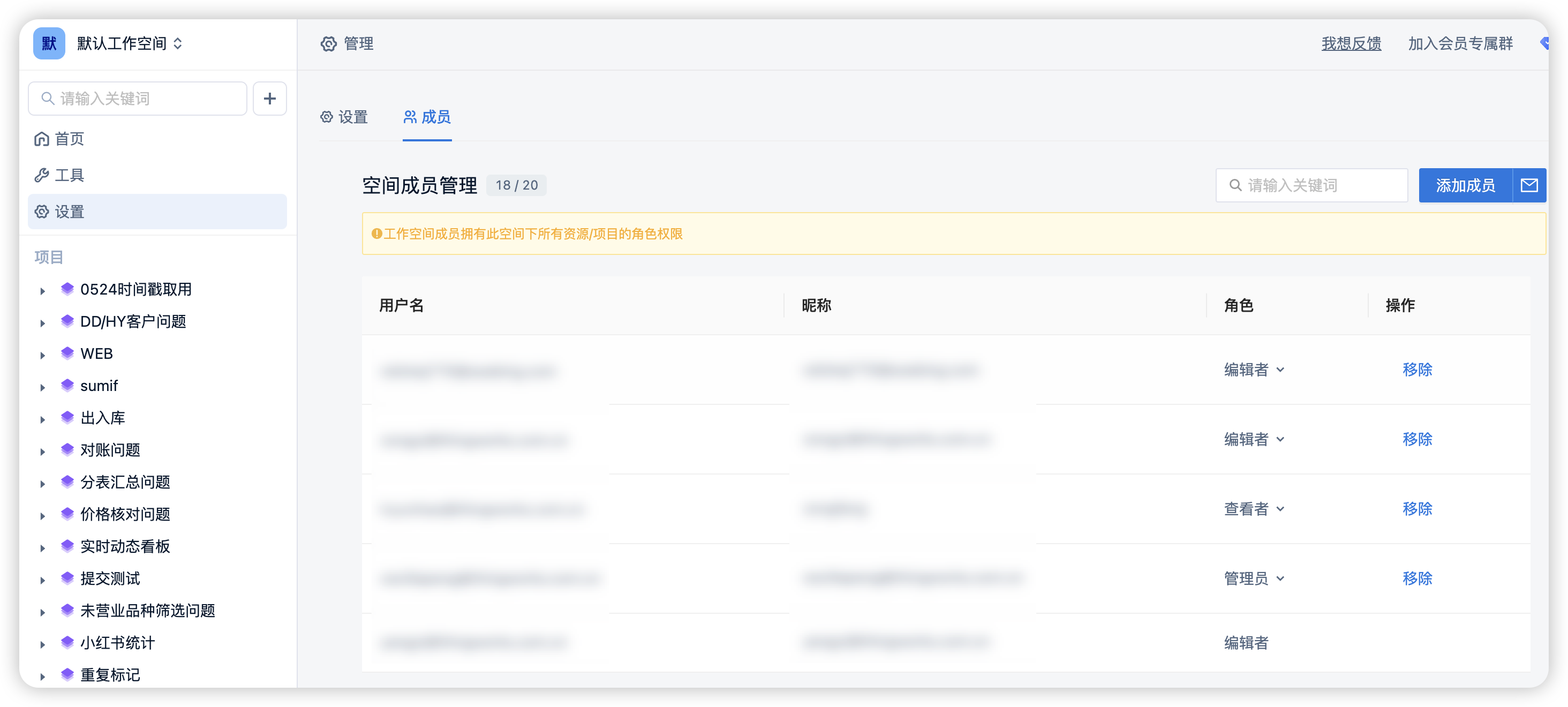Click 移除 in the 管理员 row
This screenshot has height=707, width=1568.
[1417, 578]
